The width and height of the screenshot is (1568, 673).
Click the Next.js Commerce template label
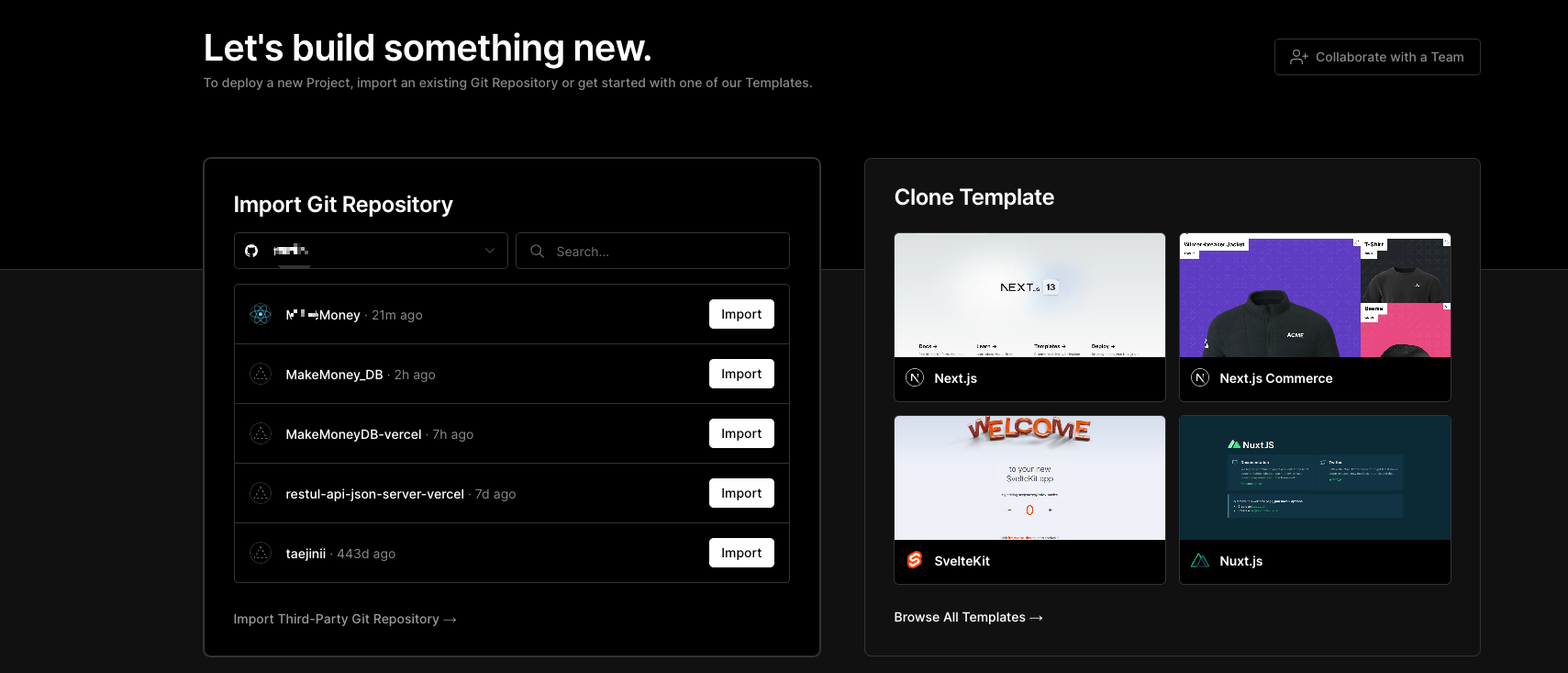tap(1275, 378)
